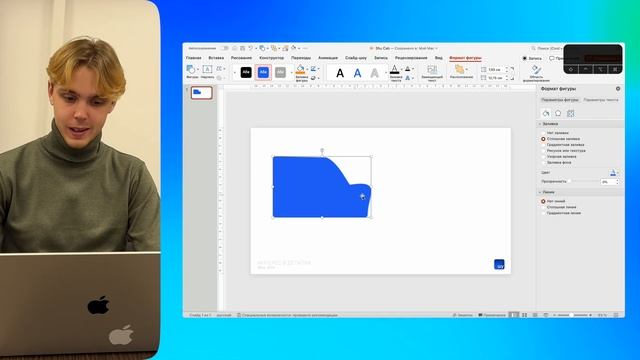Toggle the AutoSave switch
The height and width of the screenshot is (360, 640).
click(x=224, y=48)
